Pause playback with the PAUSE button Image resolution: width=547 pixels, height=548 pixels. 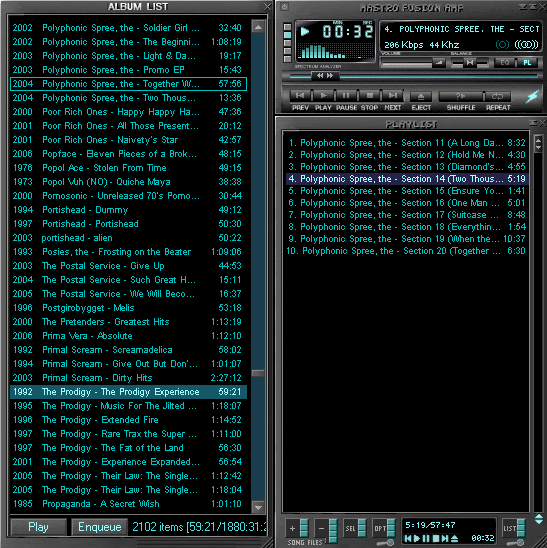tap(346, 95)
